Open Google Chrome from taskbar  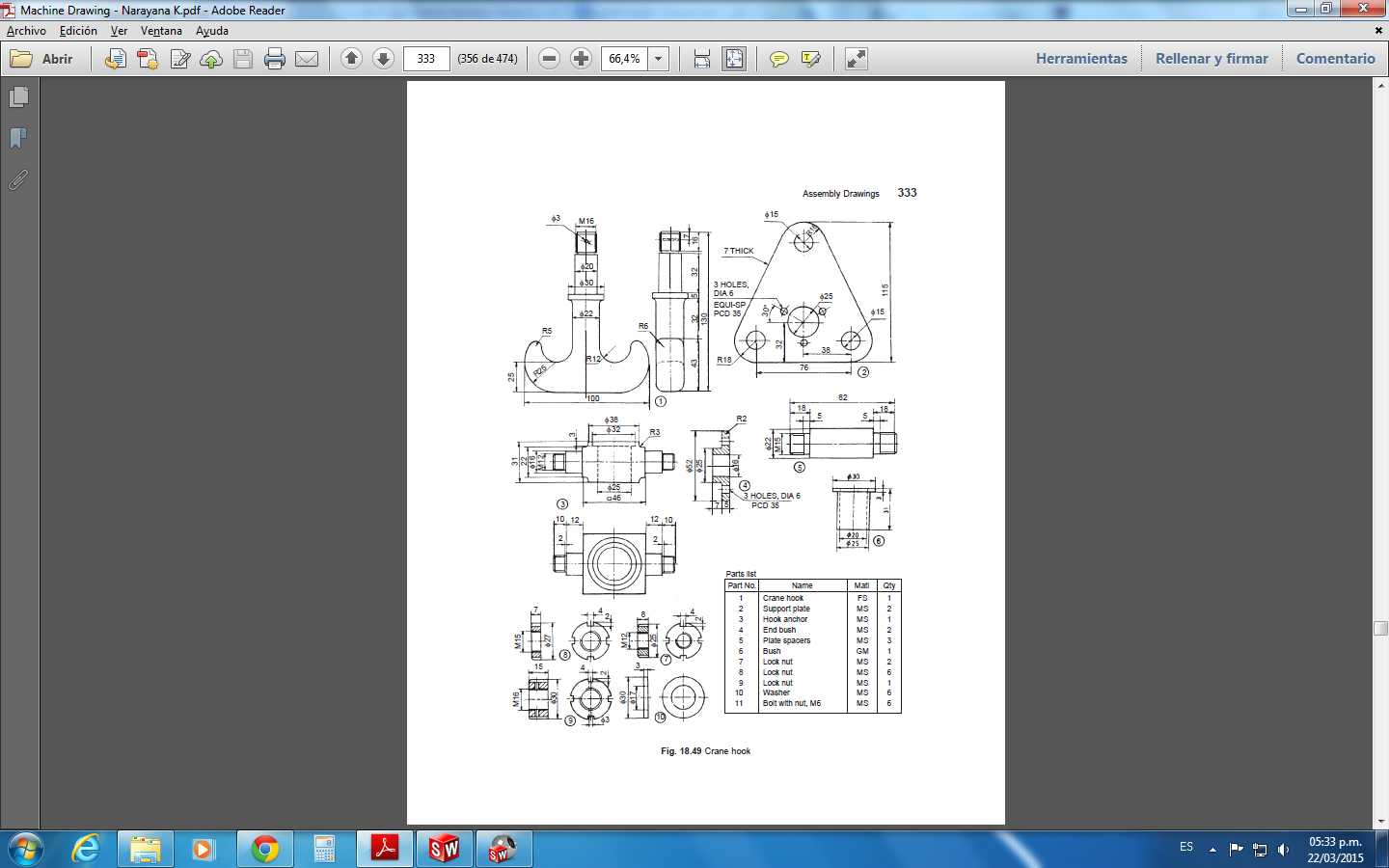point(264,850)
